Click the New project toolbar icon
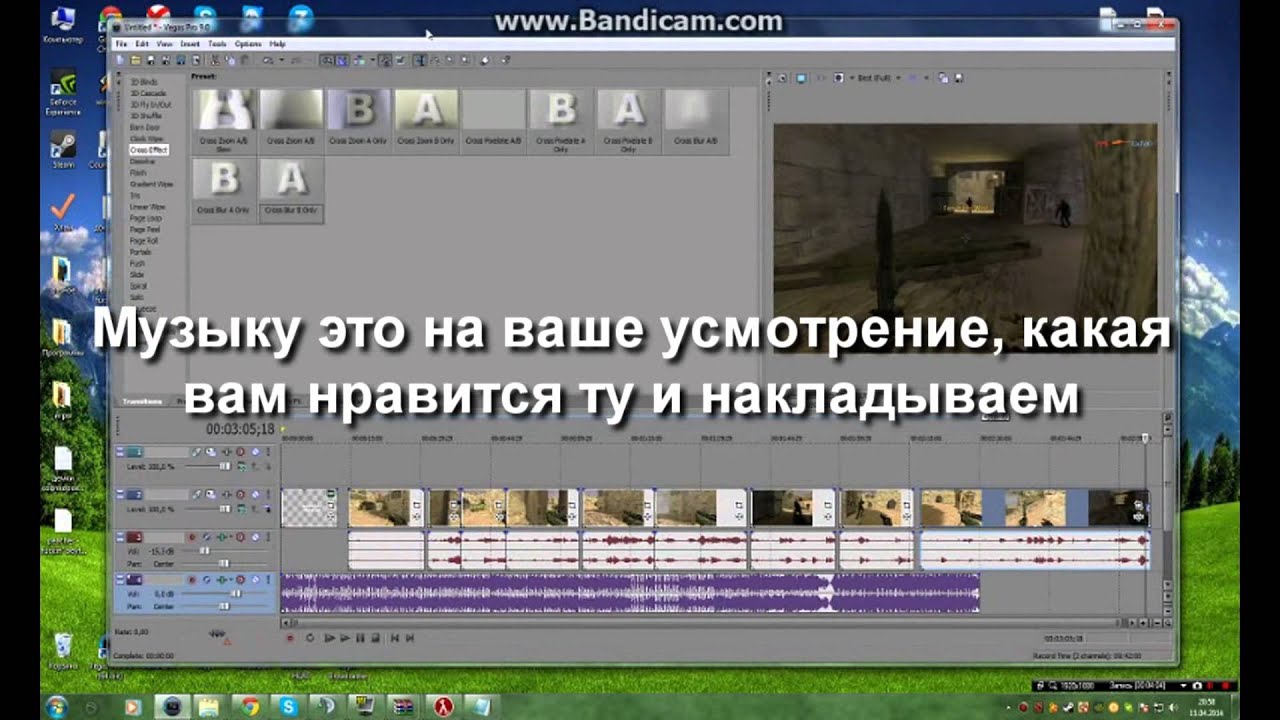 pyautogui.click(x=120, y=60)
